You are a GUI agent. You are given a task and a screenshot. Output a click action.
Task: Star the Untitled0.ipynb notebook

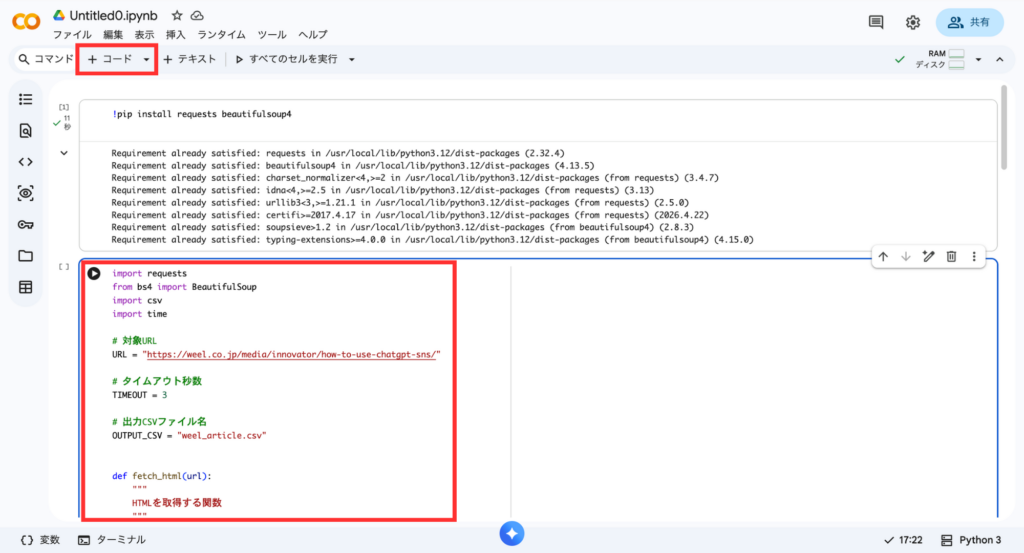tap(177, 15)
